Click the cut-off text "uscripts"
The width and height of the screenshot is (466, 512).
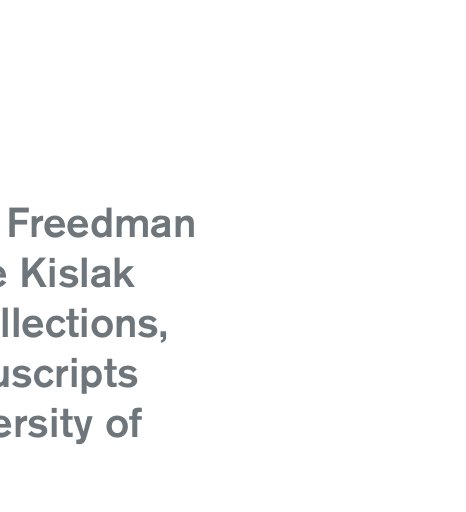[69, 375]
